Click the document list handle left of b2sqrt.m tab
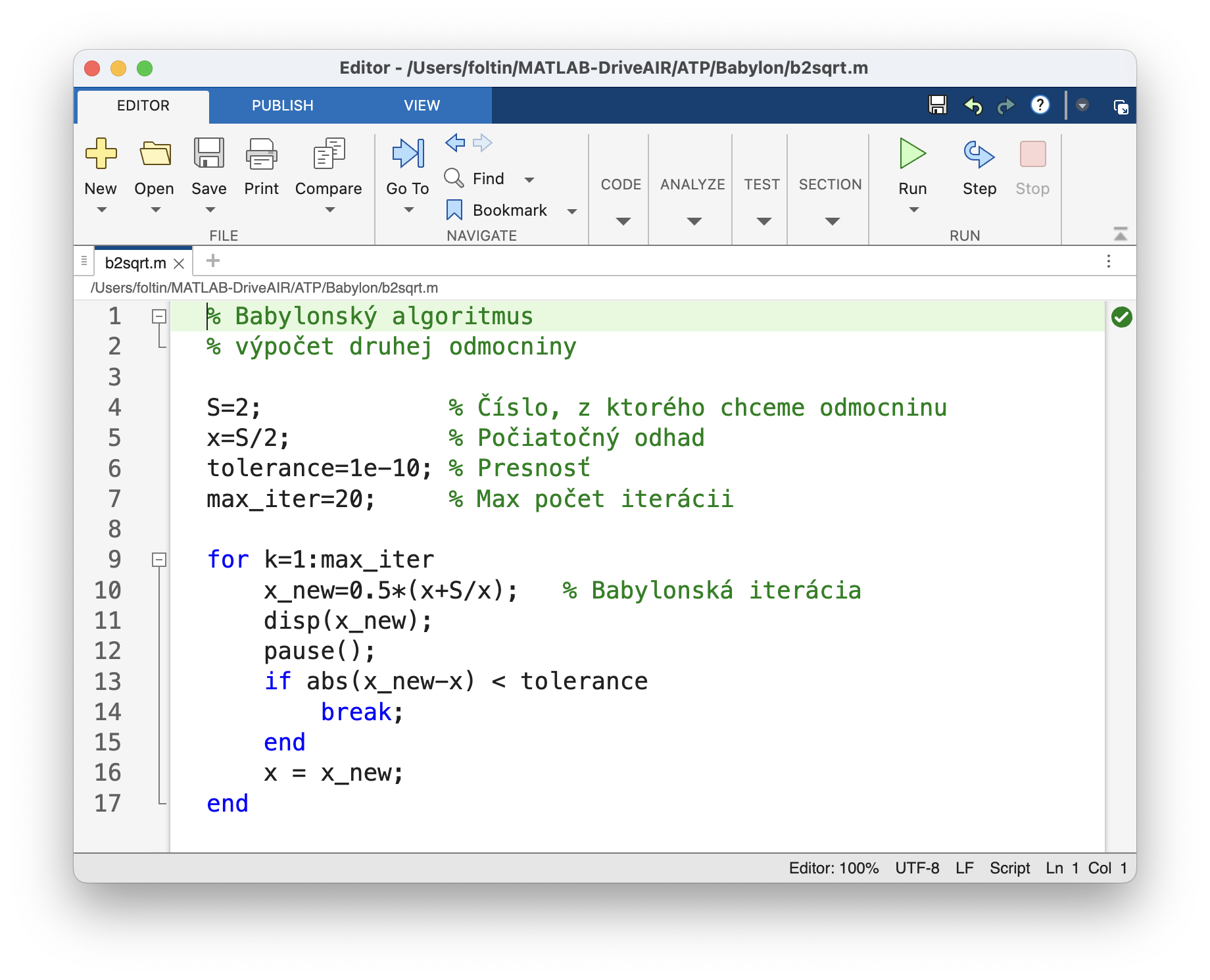Image resolution: width=1210 pixels, height=980 pixels. click(84, 261)
